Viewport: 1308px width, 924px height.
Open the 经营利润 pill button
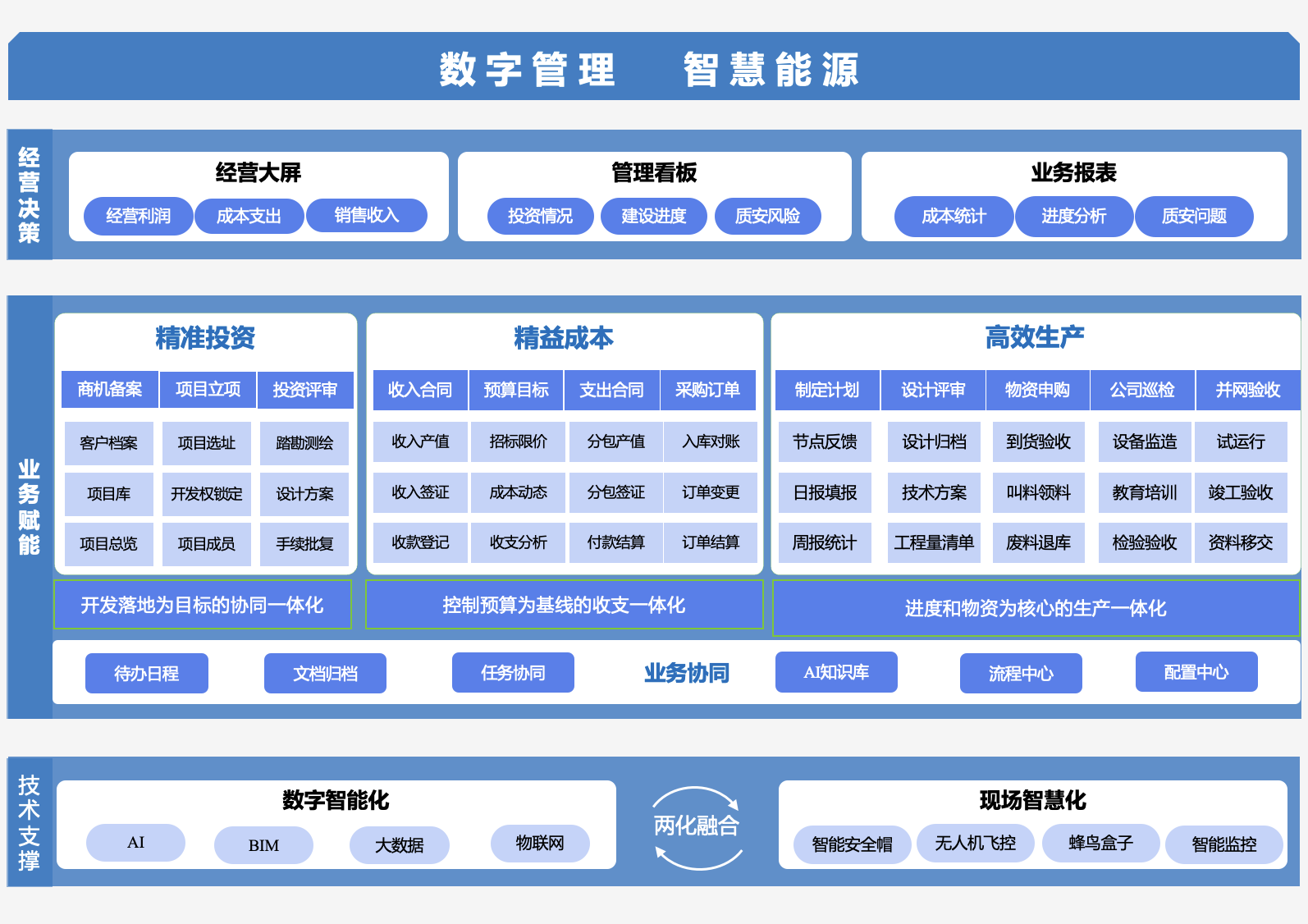point(138,216)
